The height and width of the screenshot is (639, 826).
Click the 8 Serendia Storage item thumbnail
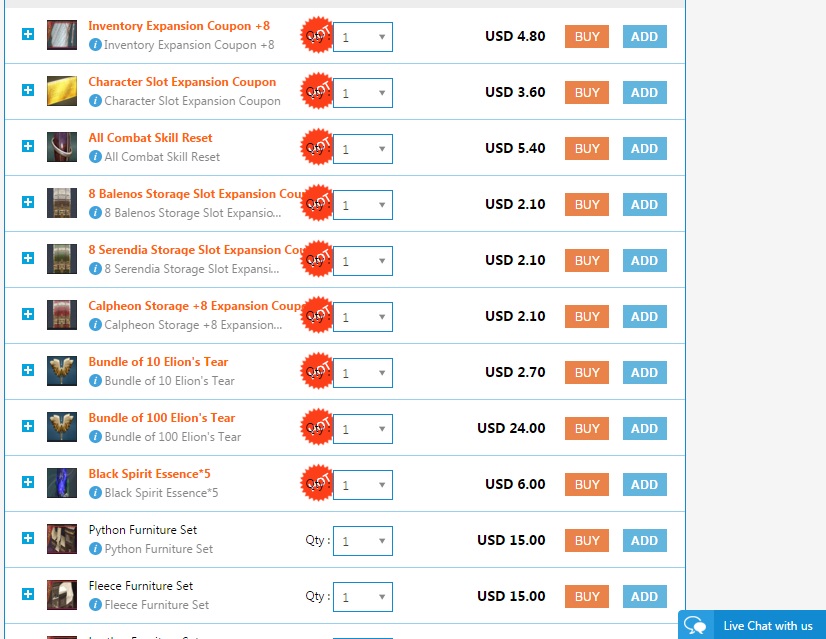(x=62, y=259)
